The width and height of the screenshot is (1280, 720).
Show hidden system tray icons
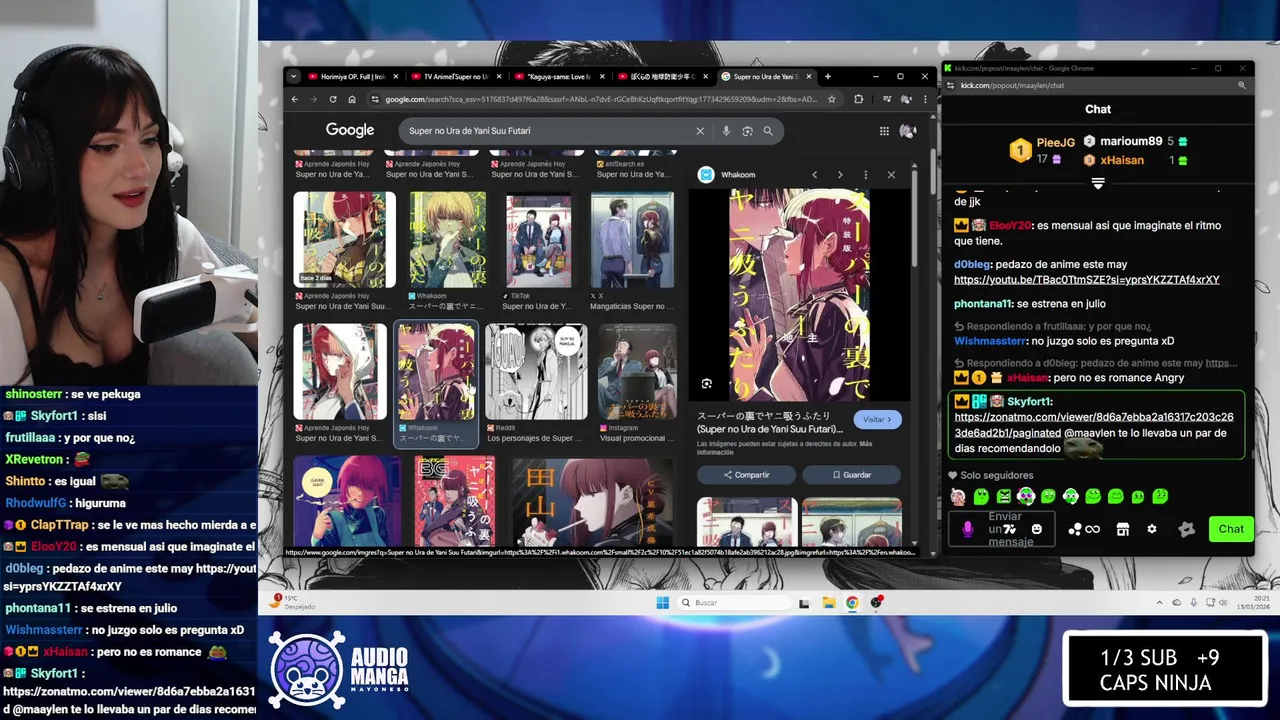tap(1160, 602)
